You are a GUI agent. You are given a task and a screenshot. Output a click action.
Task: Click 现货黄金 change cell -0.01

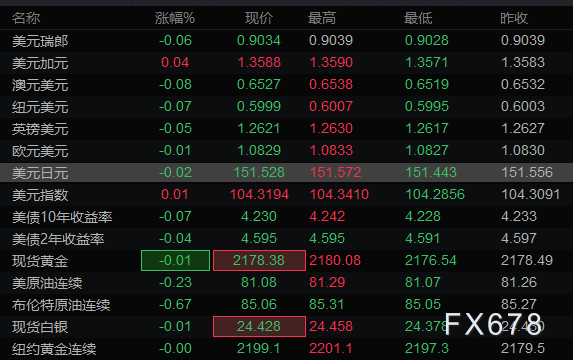(x=175, y=260)
